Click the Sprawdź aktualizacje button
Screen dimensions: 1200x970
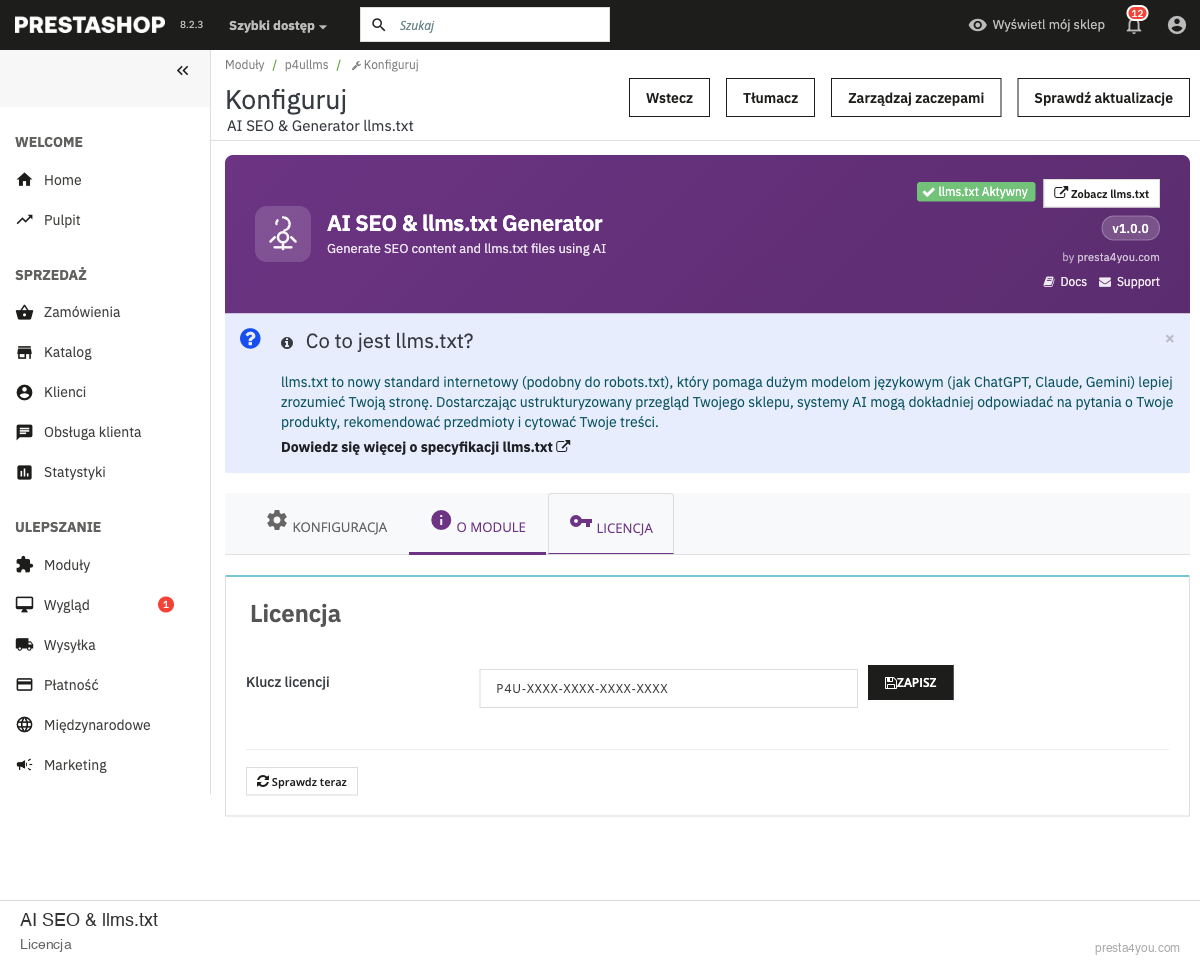1104,98
